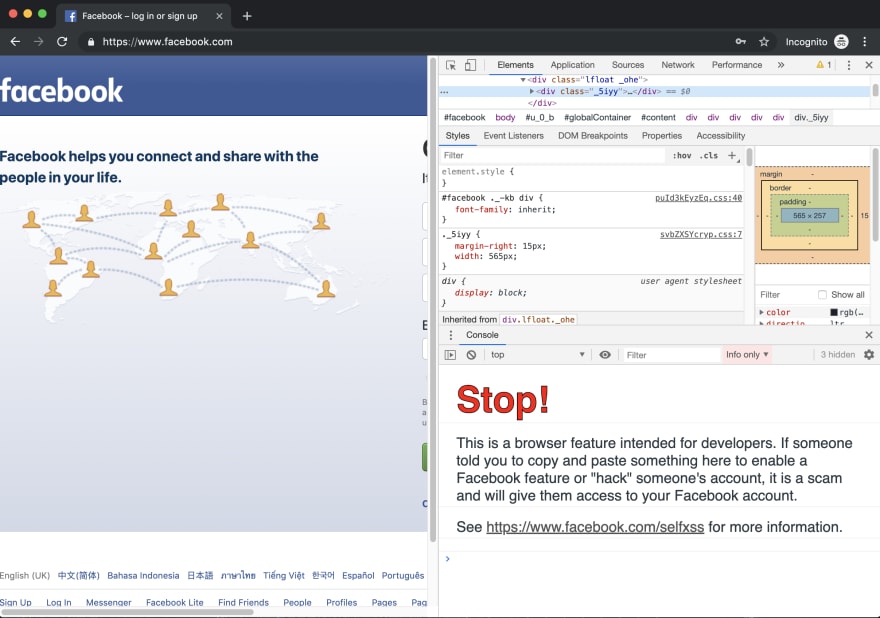The width and height of the screenshot is (880, 618).
Task: Select #content in the breadcrumb
Action: [x=658, y=117]
